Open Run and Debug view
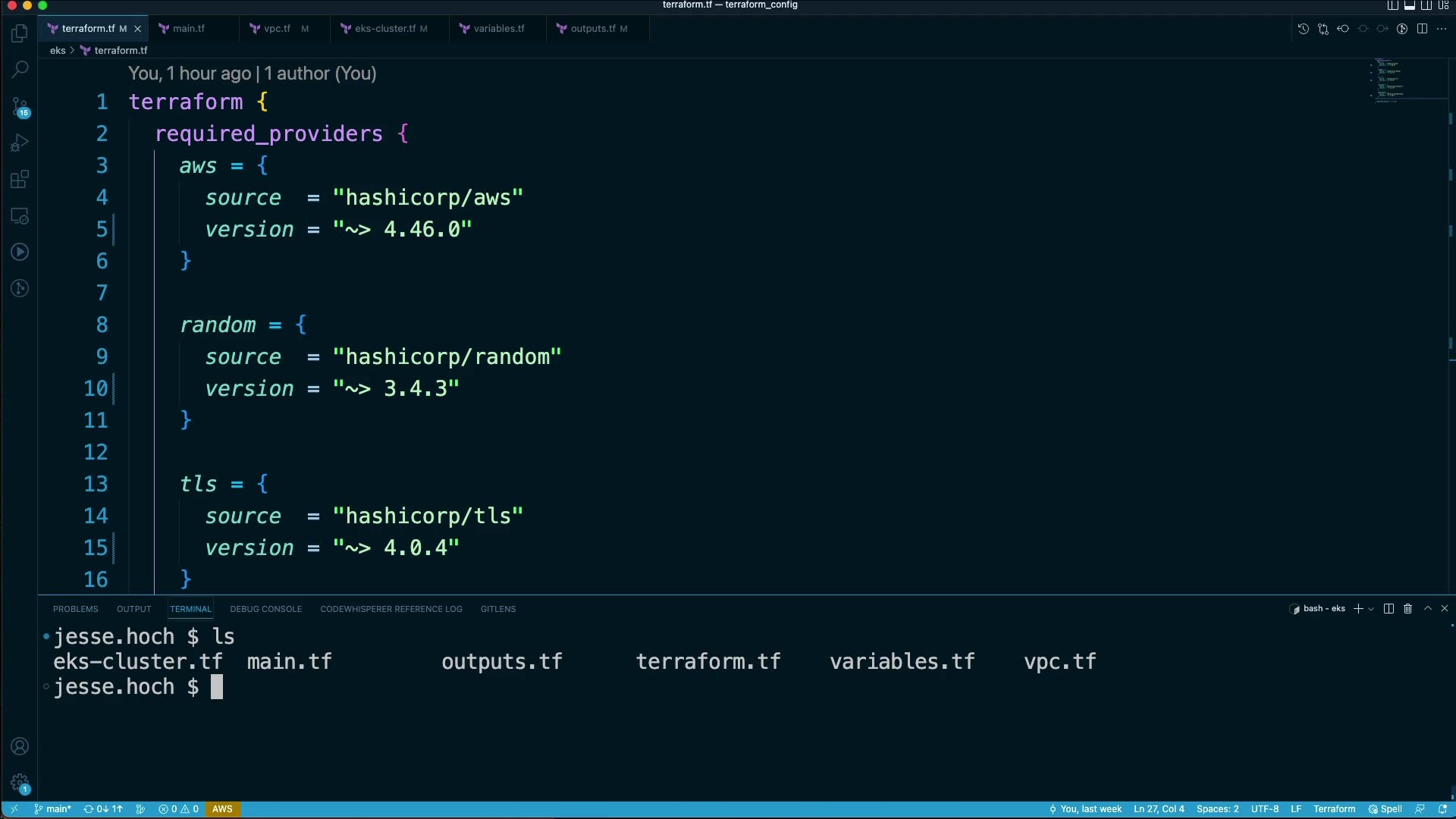 [x=20, y=143]
